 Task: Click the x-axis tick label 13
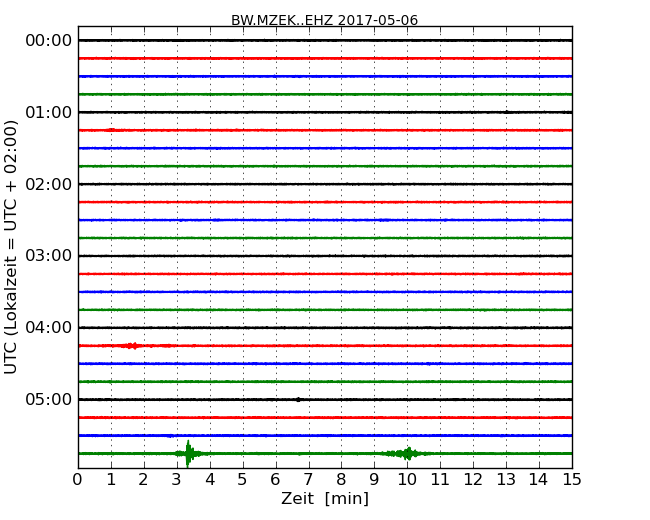click(505, 480)
